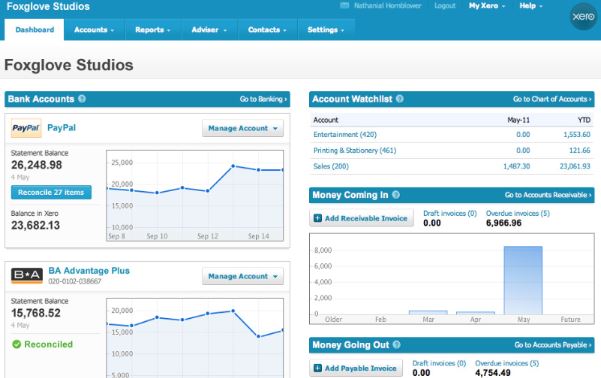Viewport: 601px width, 378px height.
Task: Open Entertainment (420) watchlist account
Action: click(x=345, y=135)
